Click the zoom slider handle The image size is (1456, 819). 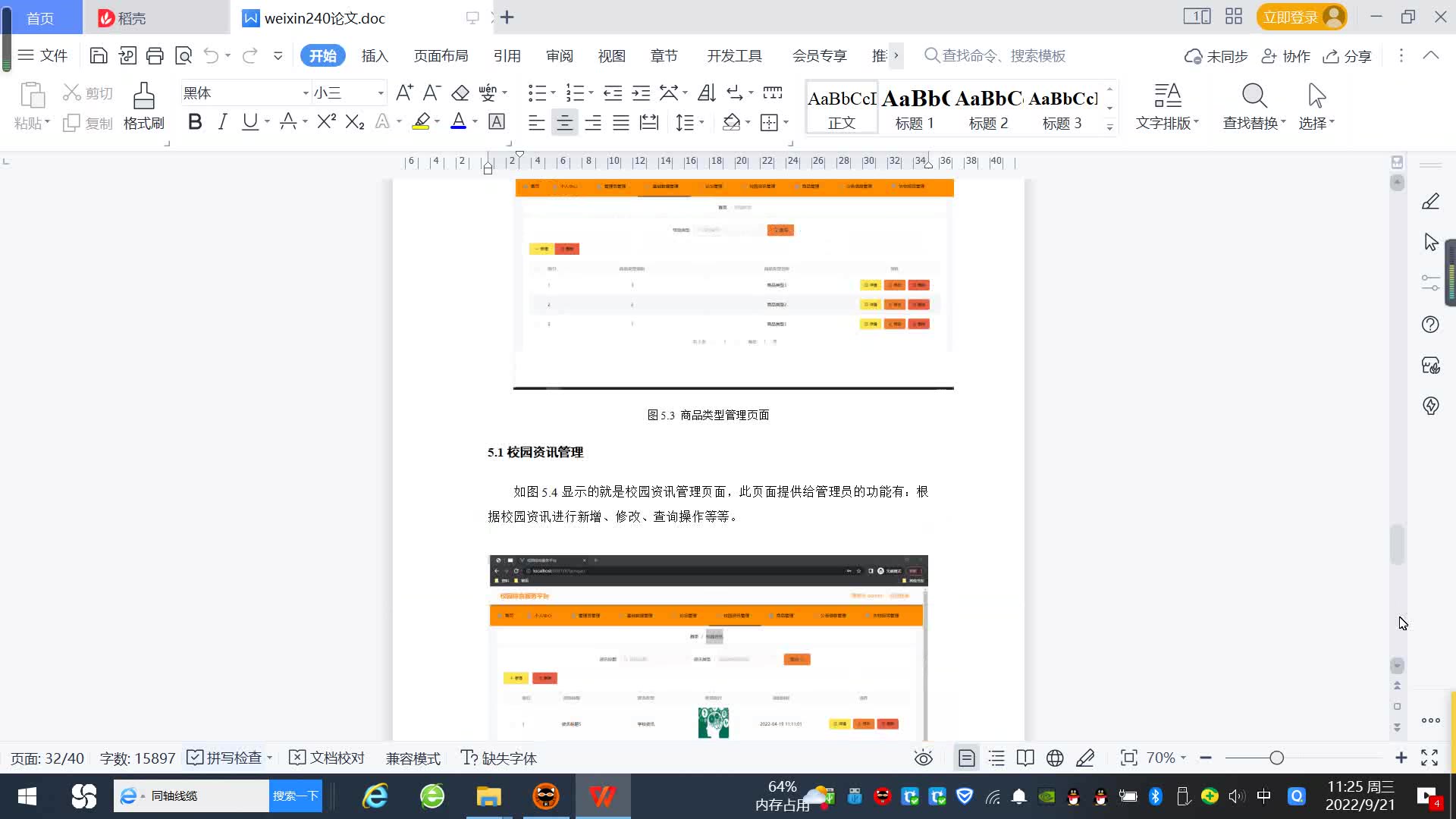pyautogui.click(x=1276, y=758)
